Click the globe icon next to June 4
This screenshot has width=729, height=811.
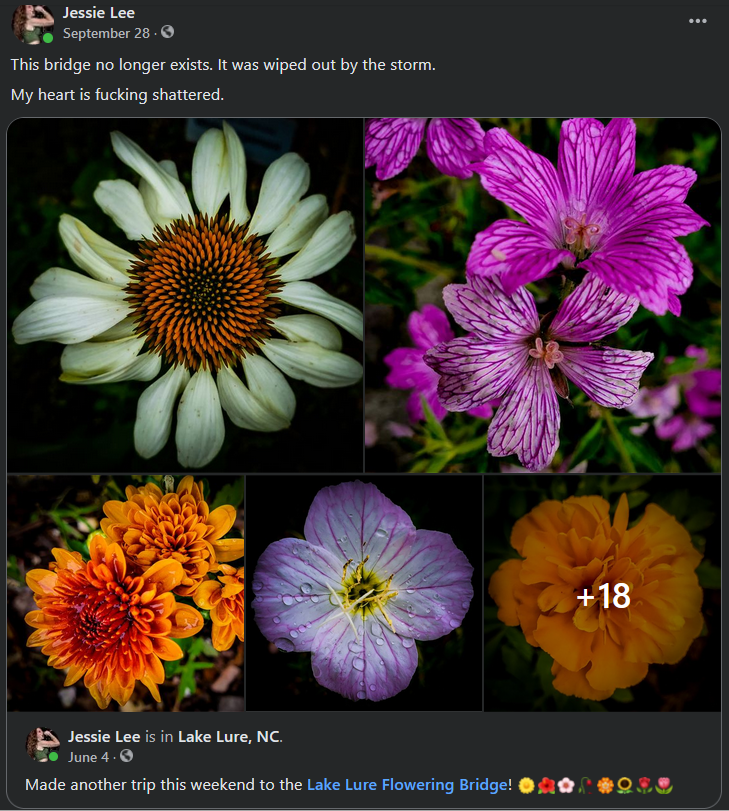pyautogui.click(x=126, y=756)
